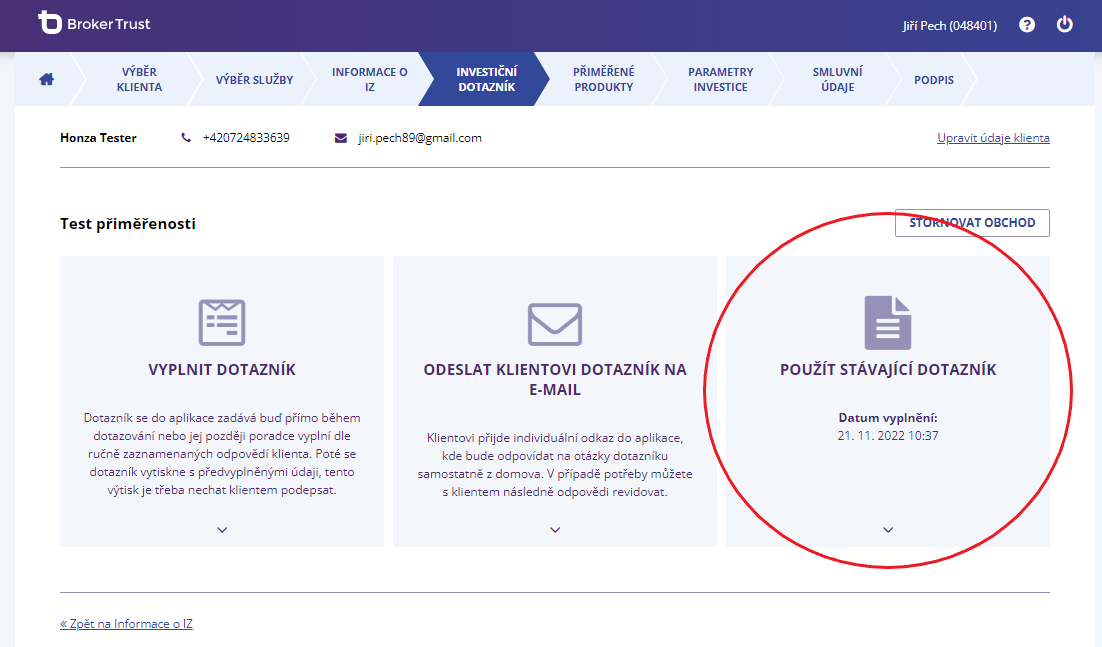Click the client name Honza Tester
The height and width of the screenshot is (647, 1102).
98,138
